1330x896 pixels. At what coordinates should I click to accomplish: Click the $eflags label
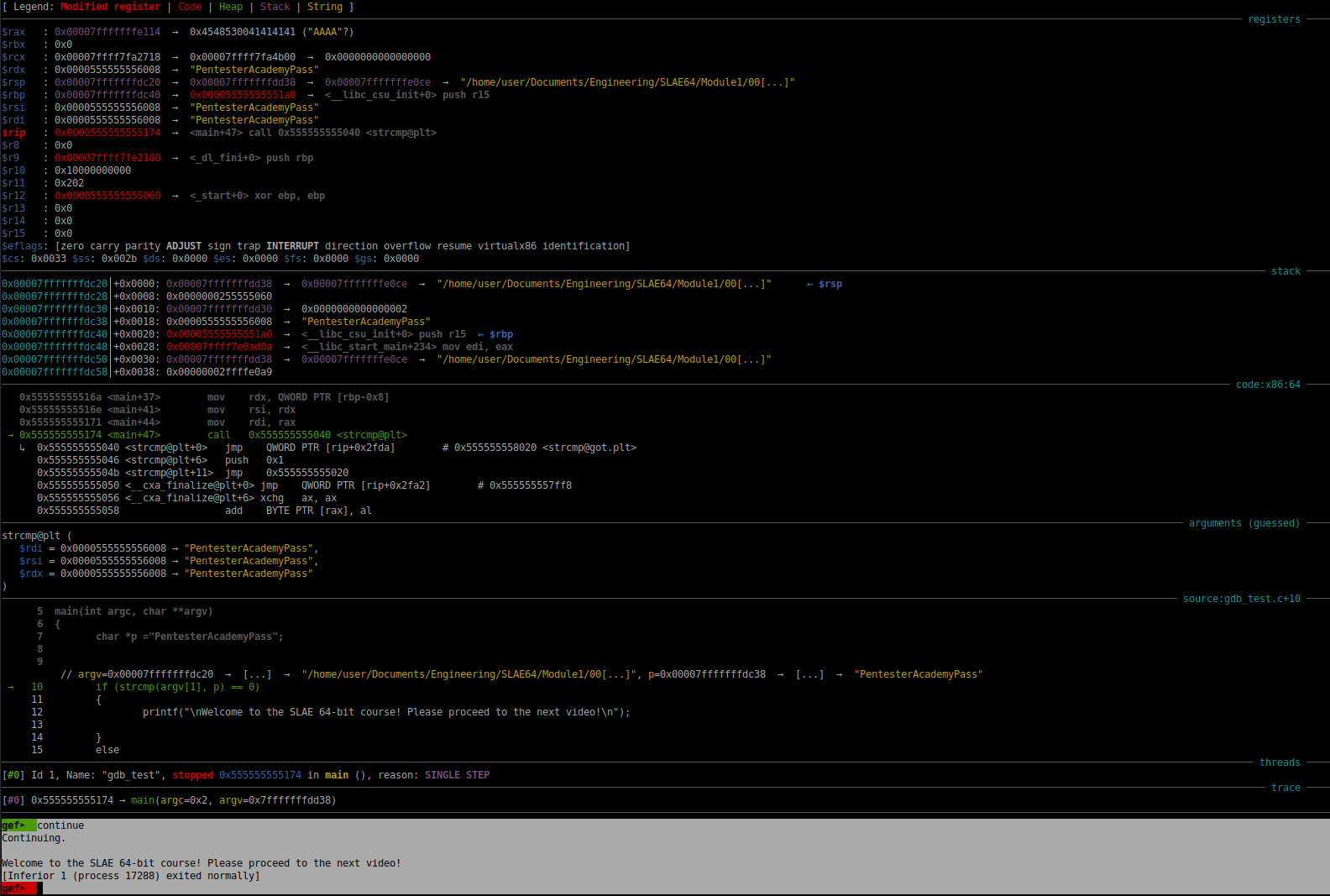[x=23, y=246]
